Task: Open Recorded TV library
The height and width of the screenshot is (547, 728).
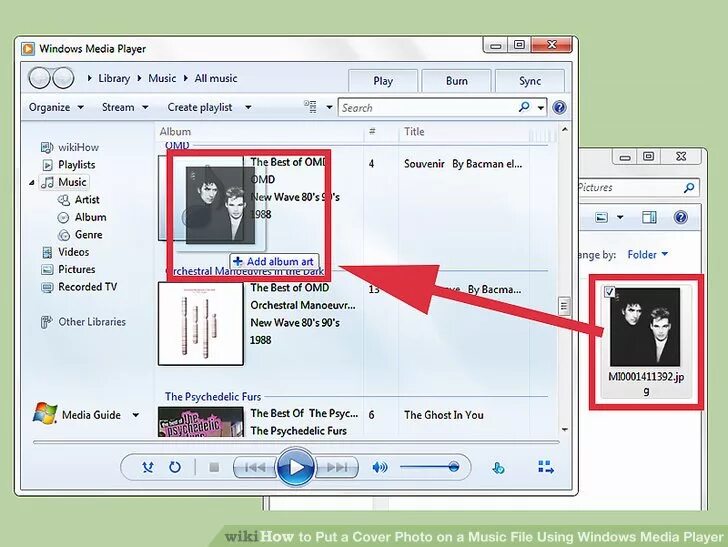Action: coord(79,287)
